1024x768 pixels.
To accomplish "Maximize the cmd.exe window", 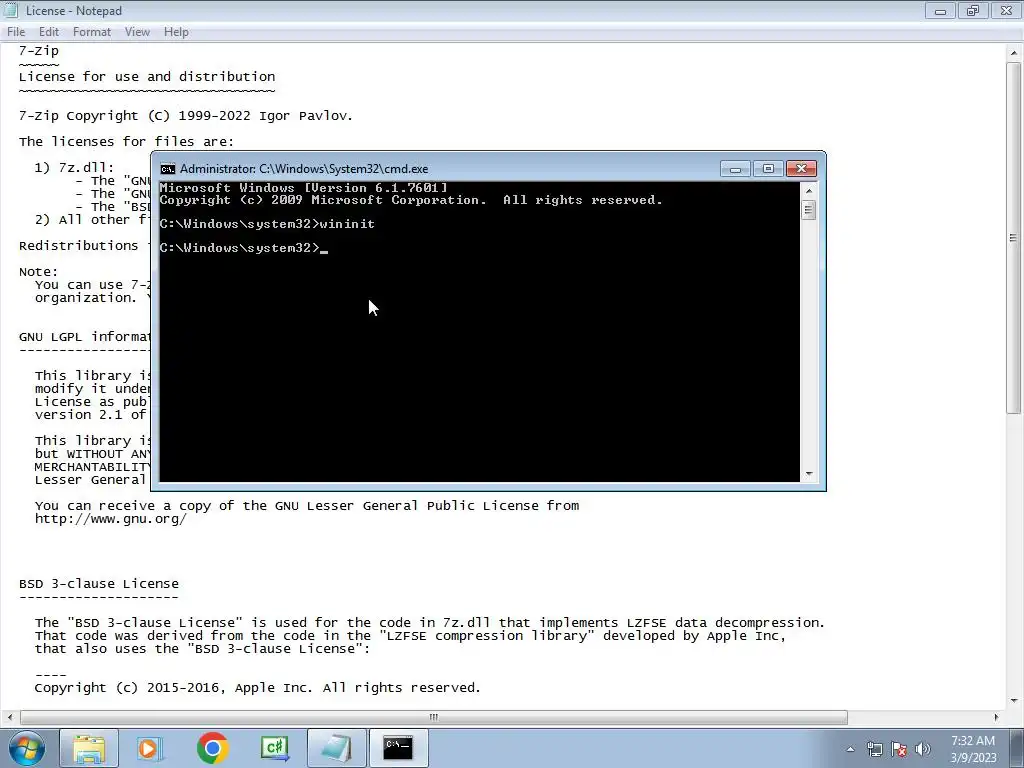I will point(768,168).
